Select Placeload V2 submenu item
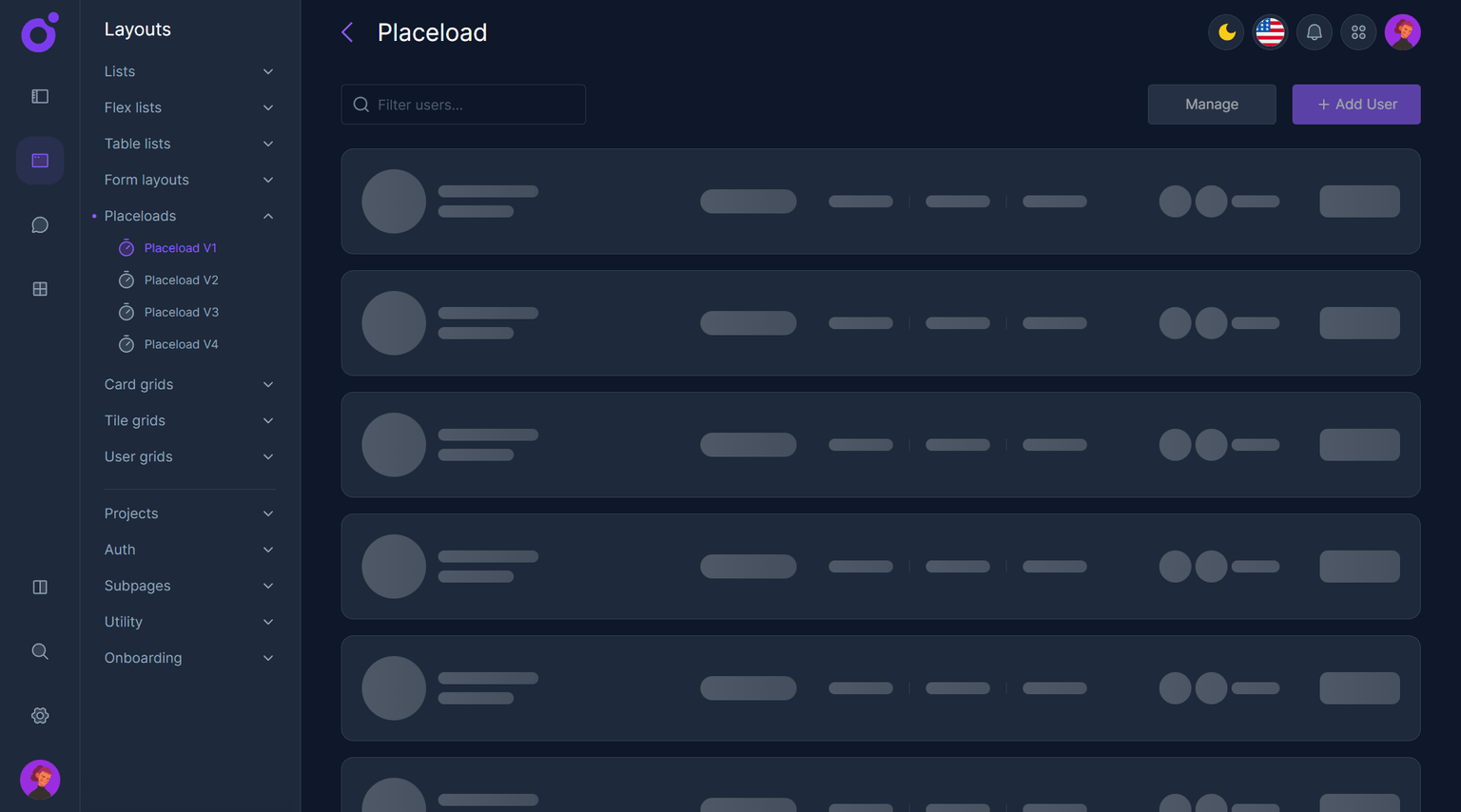The width and height of the screenshot is (1461, 812). click(181, 280)
